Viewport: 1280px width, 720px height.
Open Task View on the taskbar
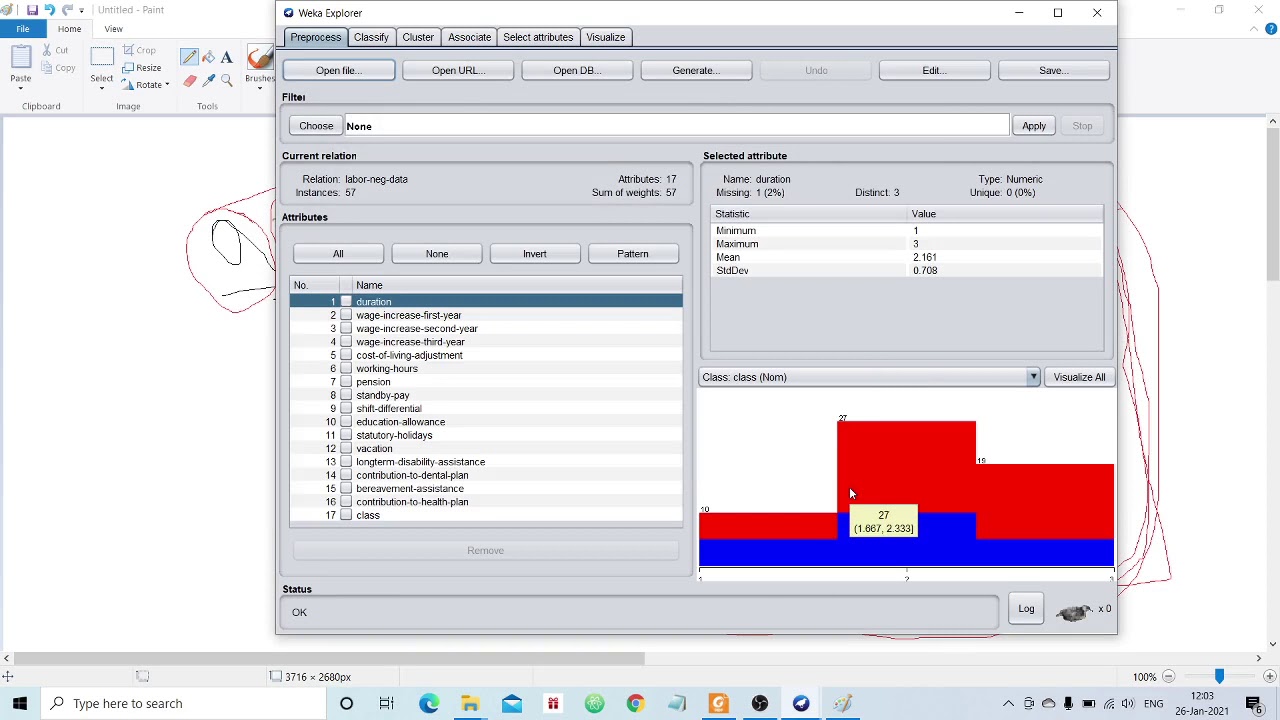(x=387, y=703)
